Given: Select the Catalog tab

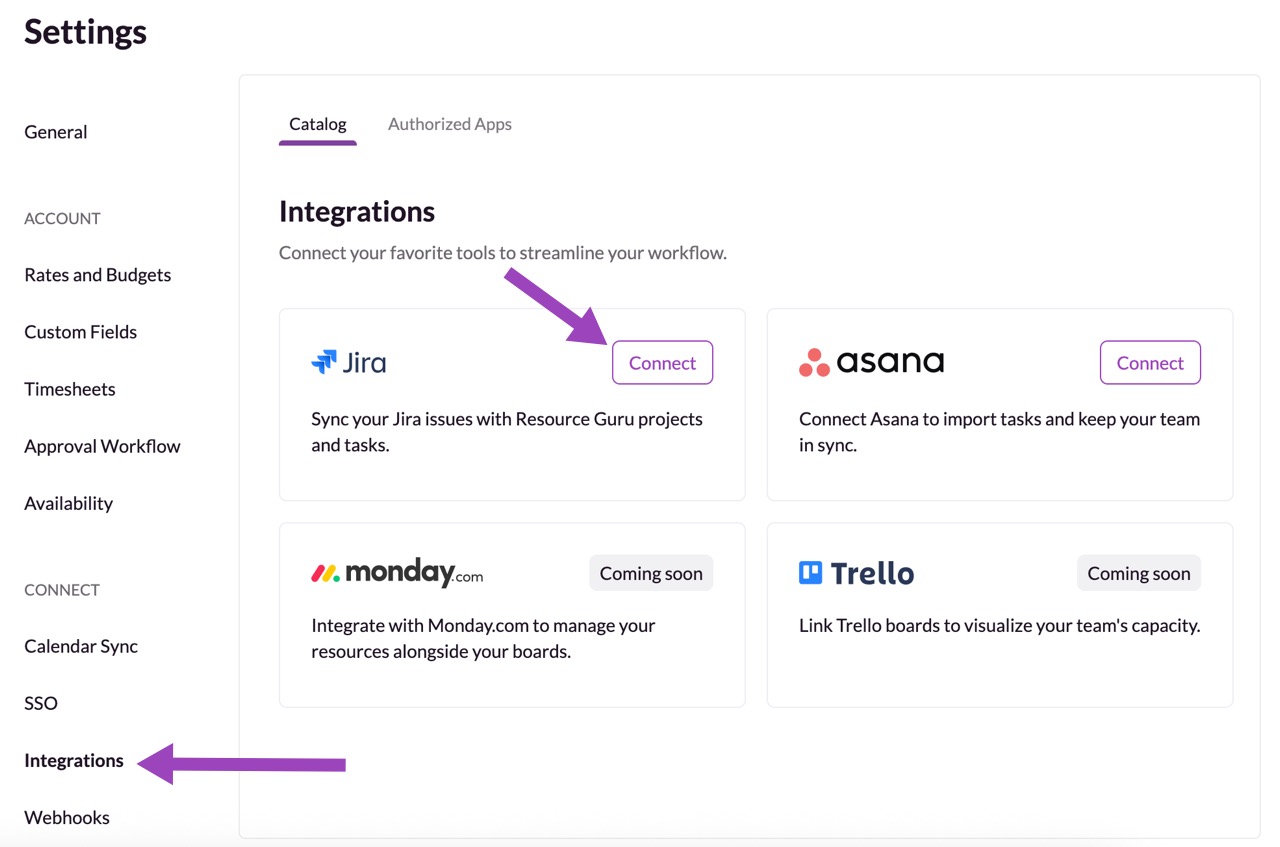Looking at the screenshot, I should click(x=318, y=124).
